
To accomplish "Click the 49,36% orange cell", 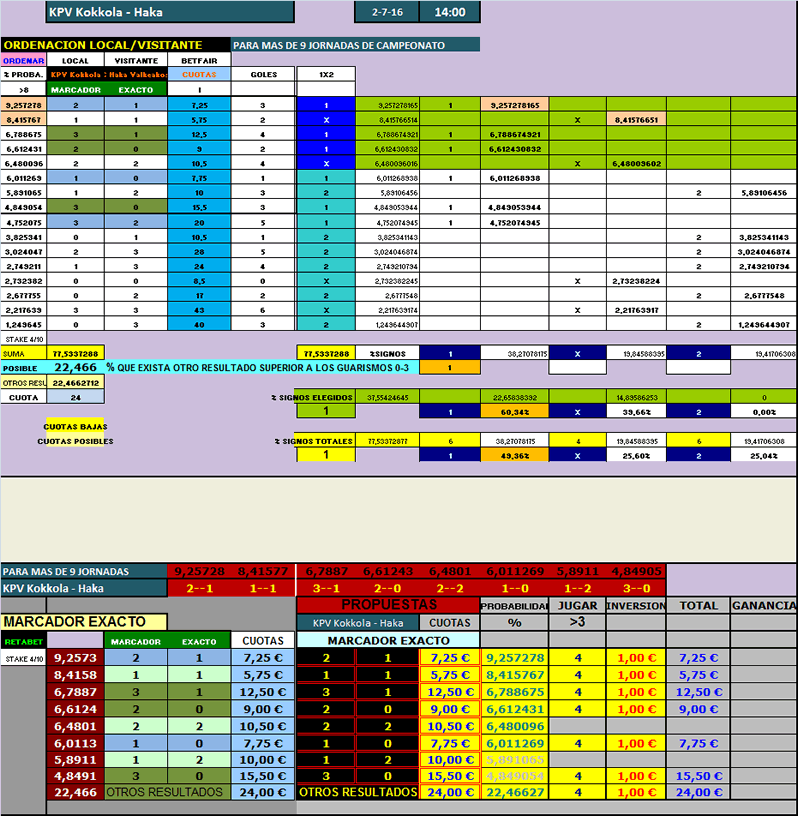I will (x=514, y=456).
